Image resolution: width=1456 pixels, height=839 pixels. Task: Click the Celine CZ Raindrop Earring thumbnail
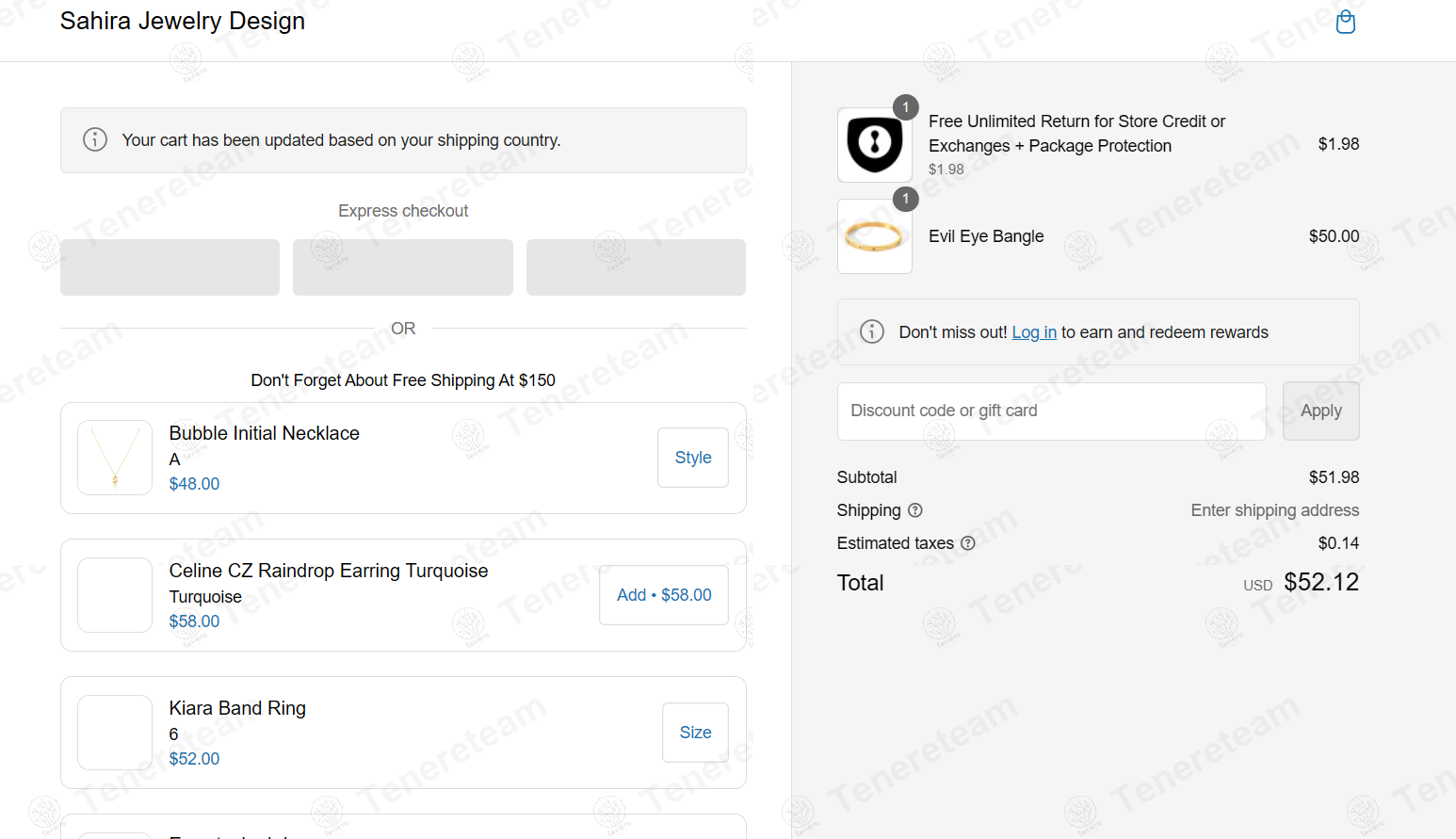click(115, 595)
